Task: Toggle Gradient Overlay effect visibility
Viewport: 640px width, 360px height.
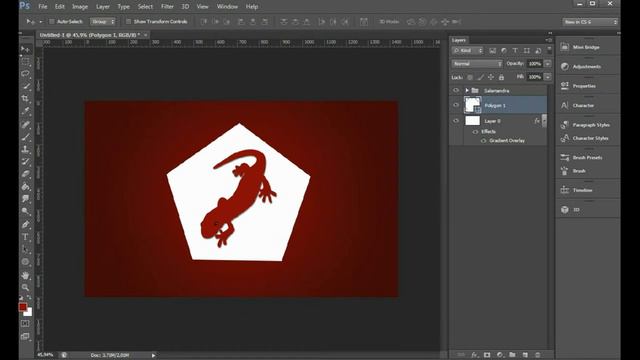Action: click(484, 140)
